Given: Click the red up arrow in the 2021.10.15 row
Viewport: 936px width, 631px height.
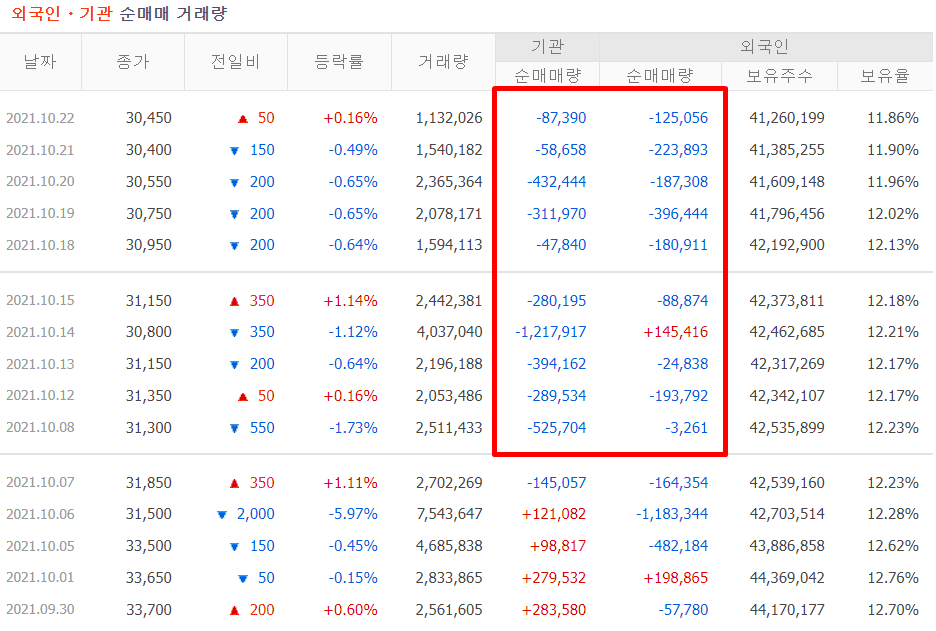Looking at the screenshot, I should [234, 300].
